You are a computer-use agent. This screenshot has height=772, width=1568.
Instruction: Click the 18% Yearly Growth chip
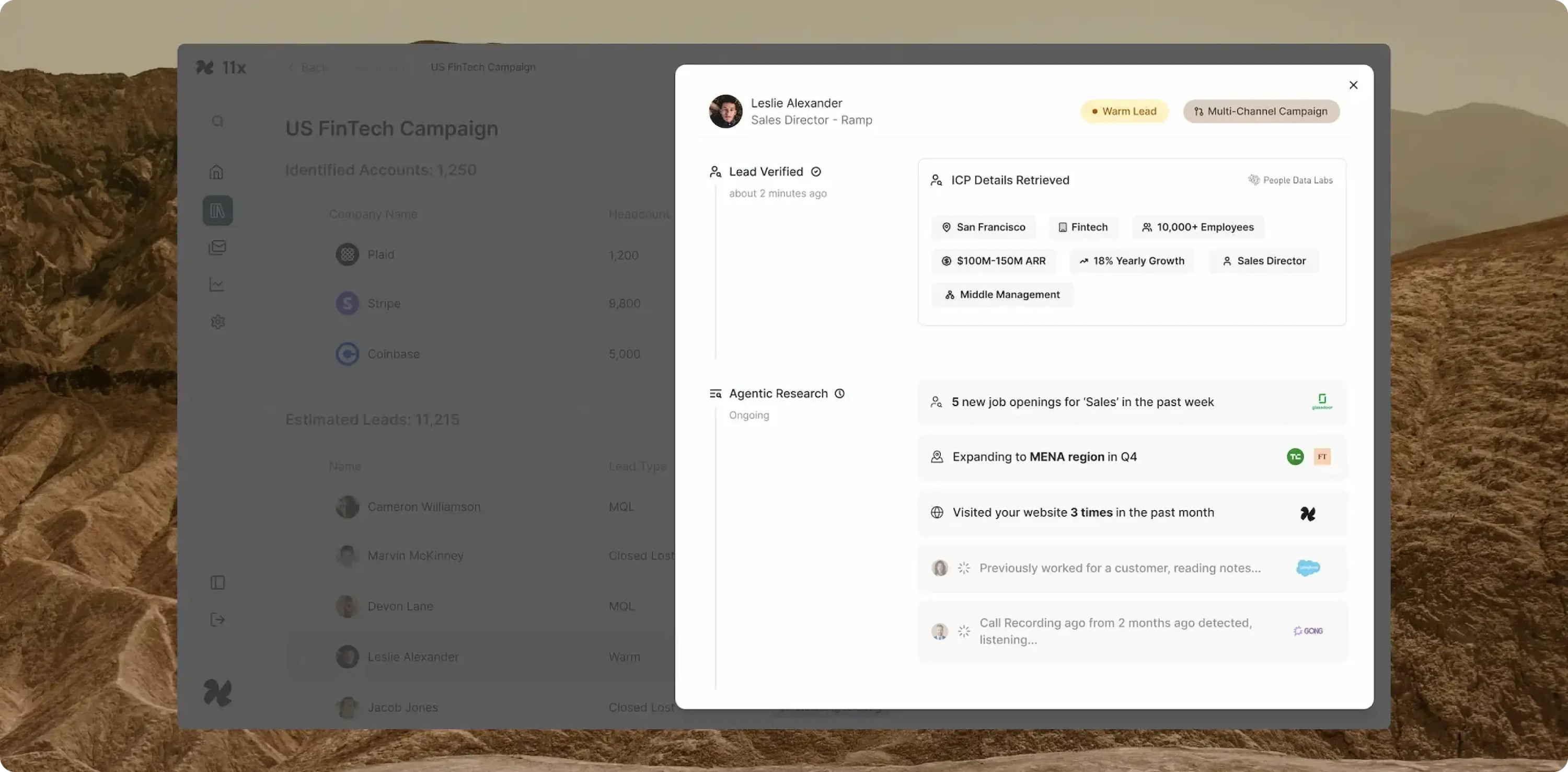click(x=1132, y=261)
